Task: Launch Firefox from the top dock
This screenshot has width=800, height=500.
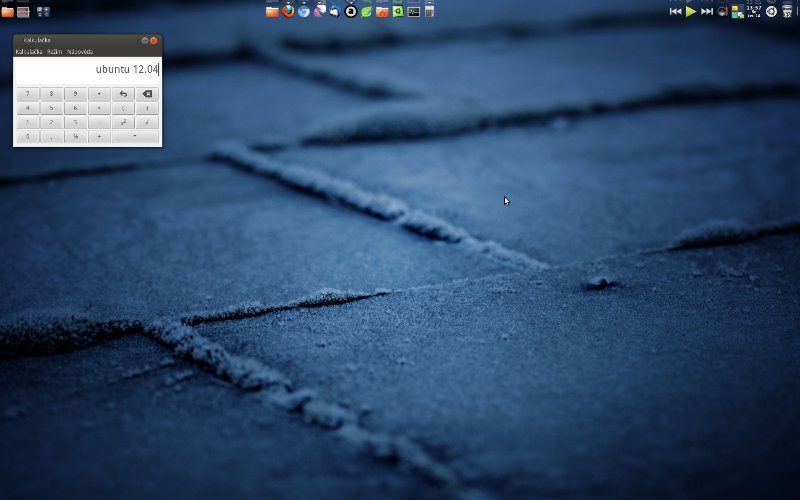Action: pos(288,11)
